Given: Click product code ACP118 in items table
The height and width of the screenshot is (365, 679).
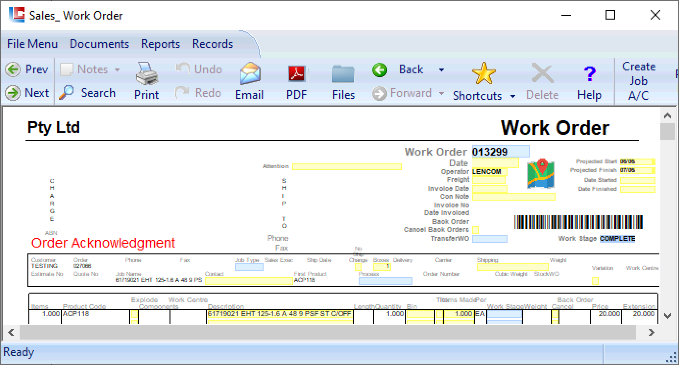Looking at the screenshot, I should 76,314.
